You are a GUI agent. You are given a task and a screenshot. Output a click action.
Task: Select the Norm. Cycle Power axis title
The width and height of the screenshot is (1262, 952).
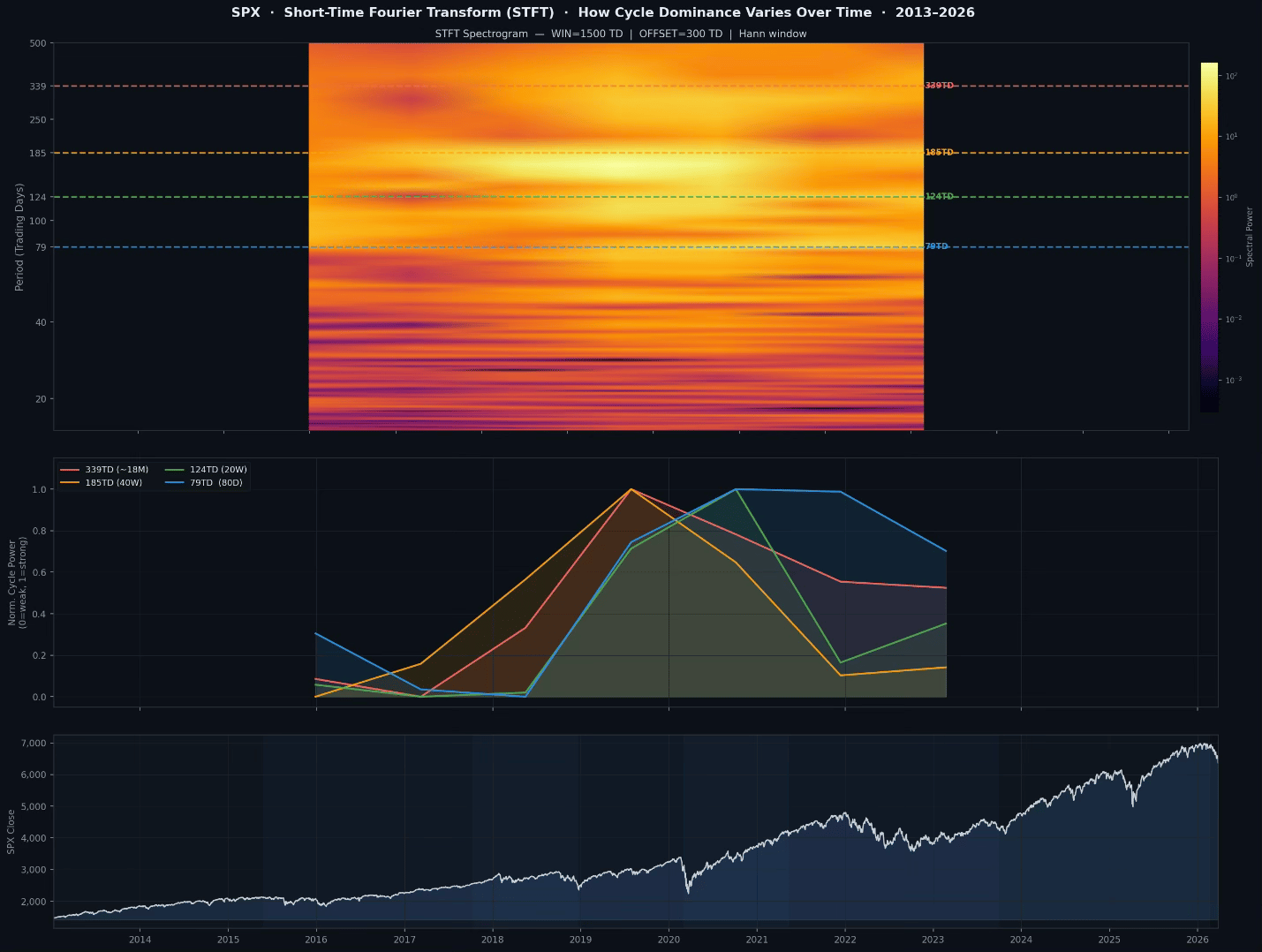(x=18, y=582)
